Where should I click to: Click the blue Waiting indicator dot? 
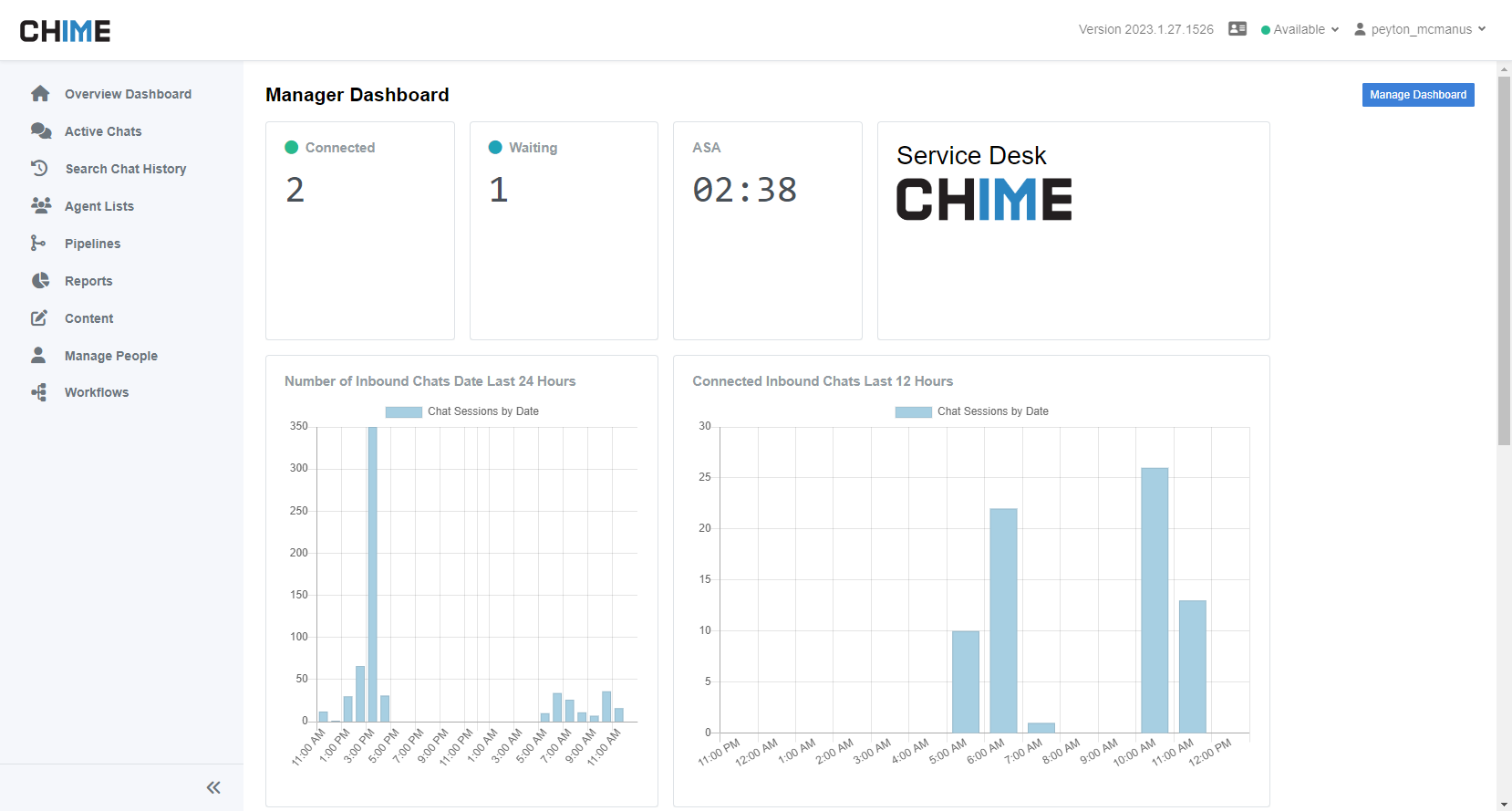click(495, 147)
